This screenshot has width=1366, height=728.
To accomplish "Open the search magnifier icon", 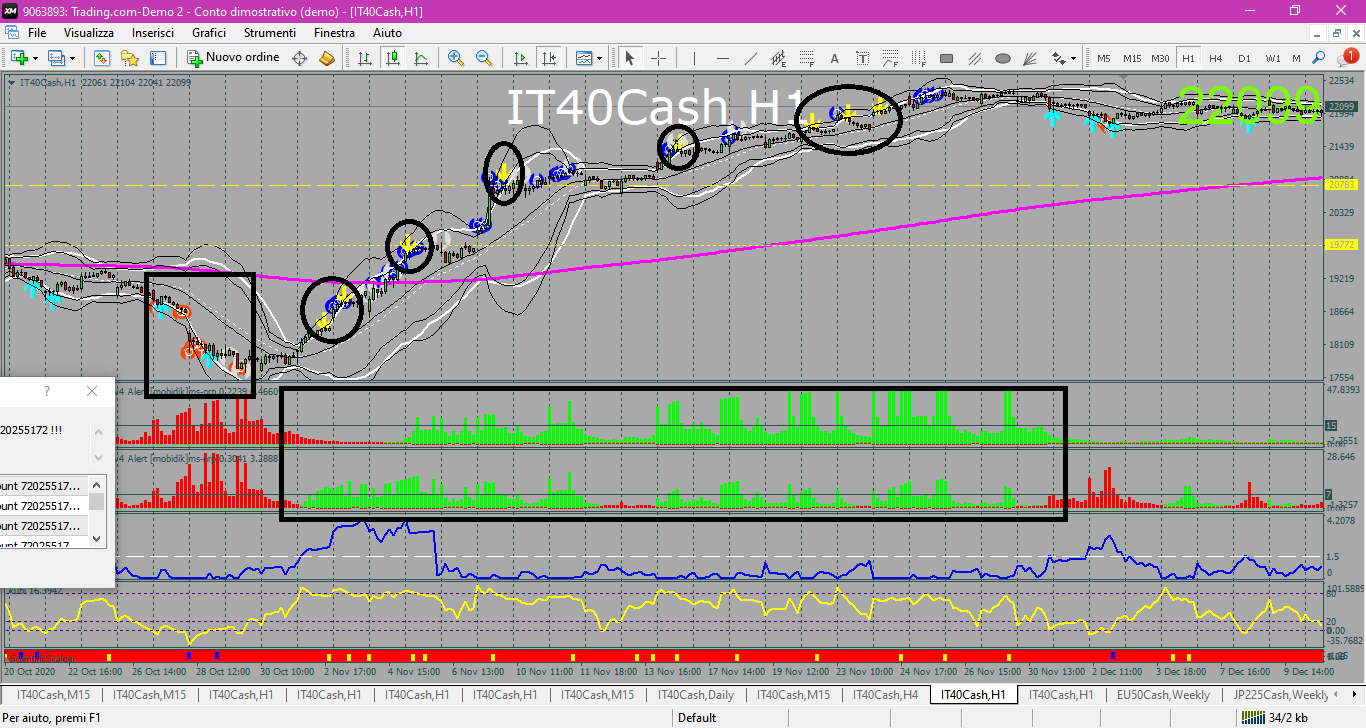I will (1319, 57).
